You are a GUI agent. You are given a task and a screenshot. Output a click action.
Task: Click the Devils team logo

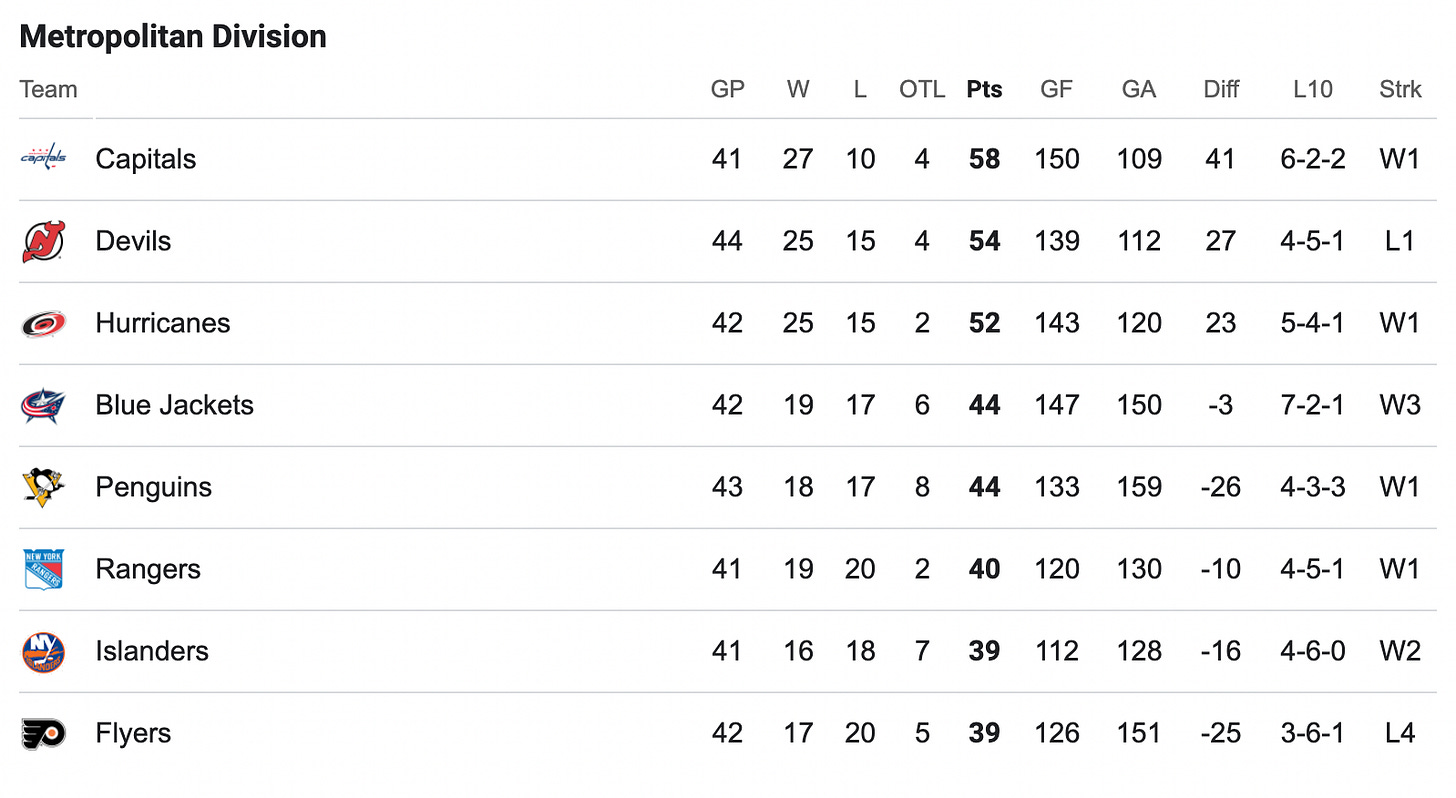(x=44, y=241)
